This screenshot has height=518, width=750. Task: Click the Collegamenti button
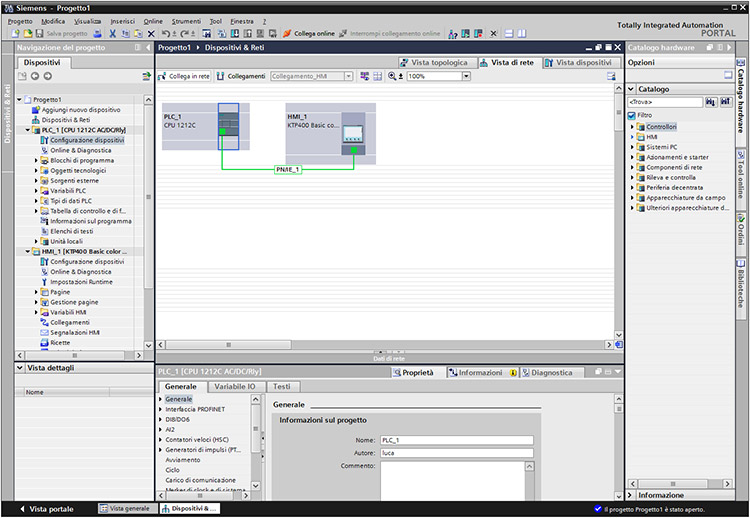point(241,76)
